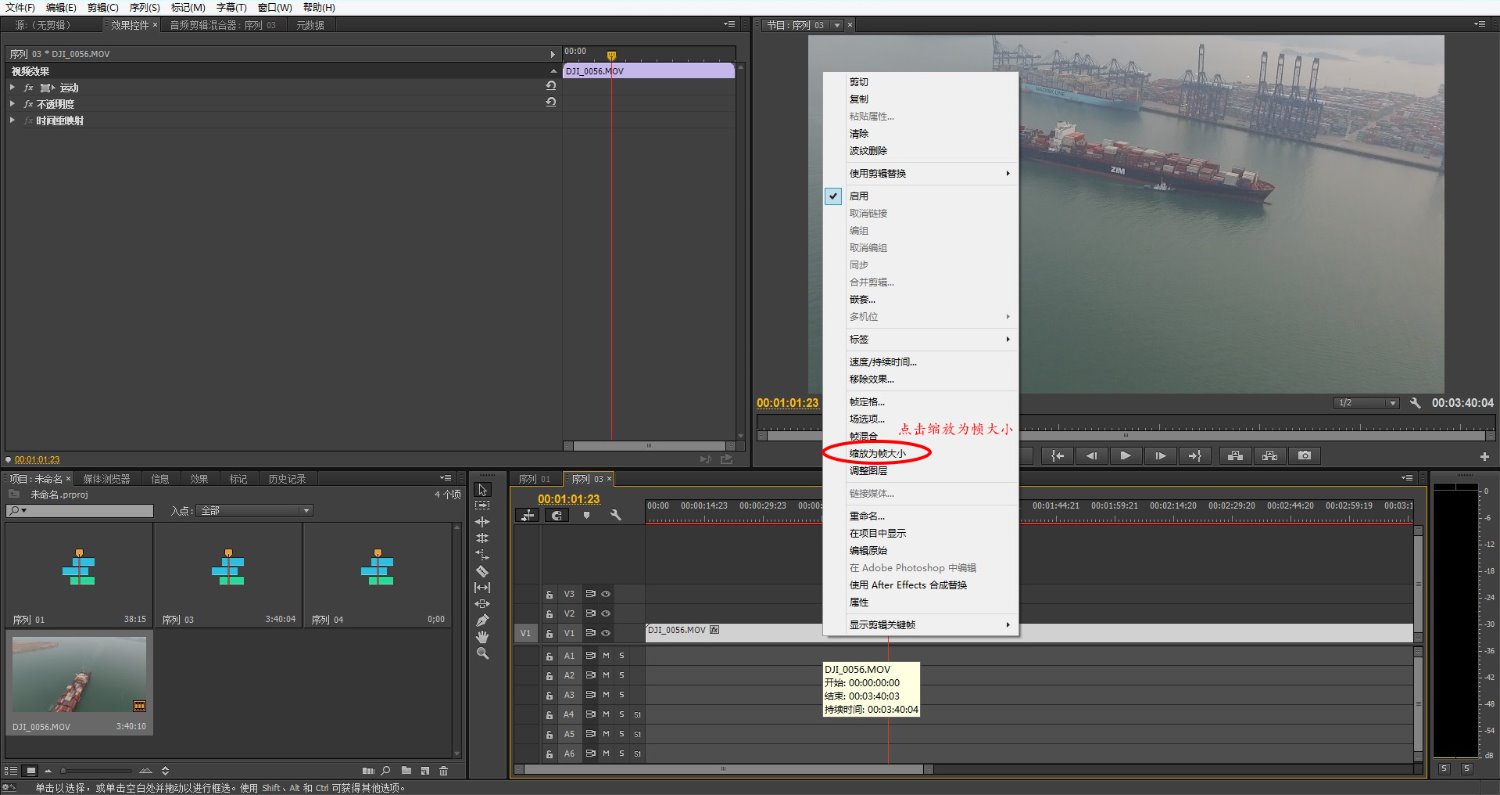Click the Lift button in program monitor
This screenshot has width=1500, height=795.
[x=1235, y=456]
